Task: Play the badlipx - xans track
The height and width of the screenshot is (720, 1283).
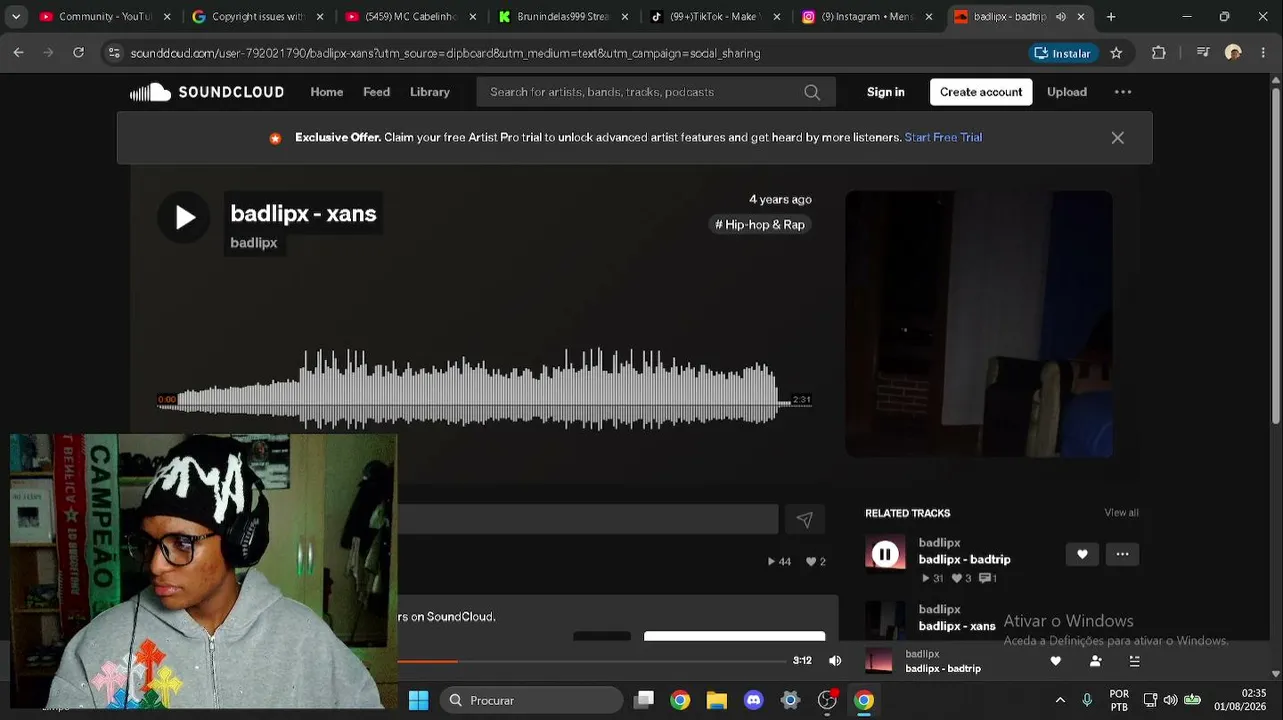Action: tap(184, 217)
